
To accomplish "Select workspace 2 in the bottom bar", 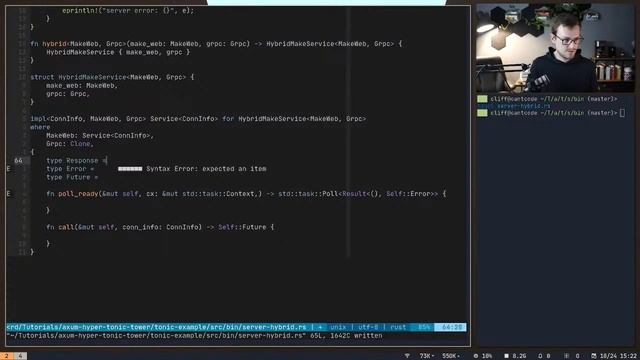I will (6, 356).
